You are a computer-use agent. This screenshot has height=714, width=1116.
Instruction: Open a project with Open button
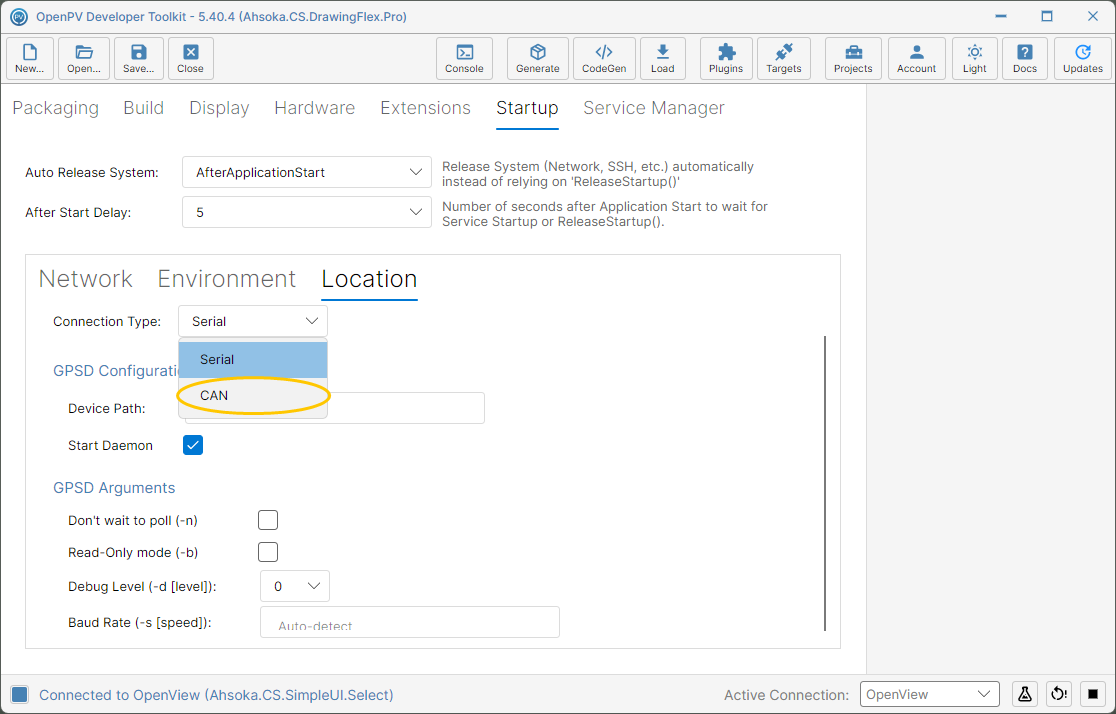click(x=84, y=58)
